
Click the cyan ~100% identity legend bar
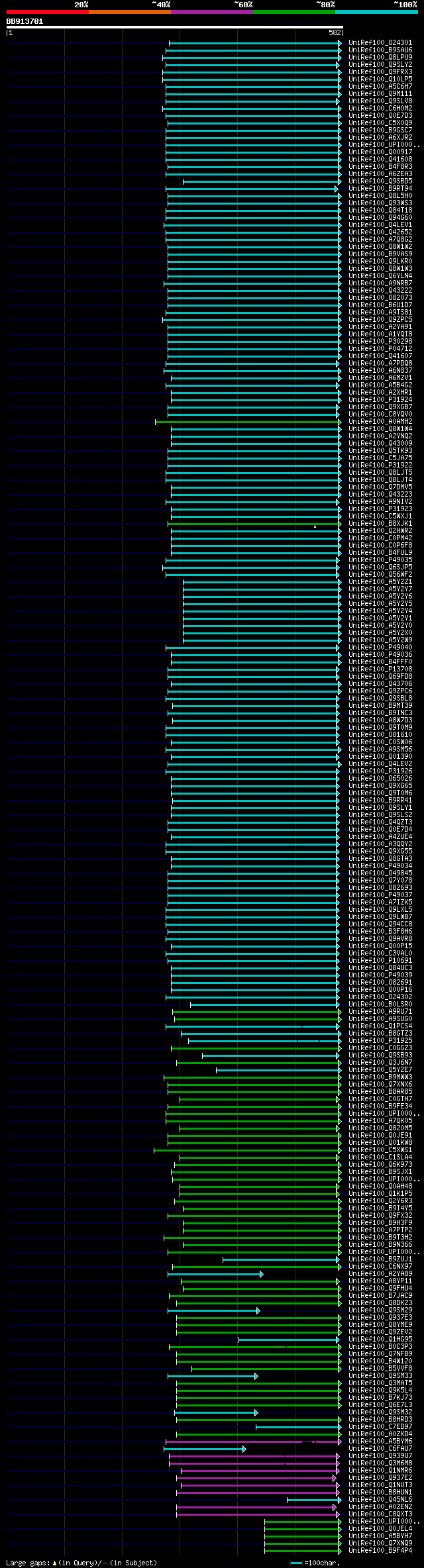[376, 12]
